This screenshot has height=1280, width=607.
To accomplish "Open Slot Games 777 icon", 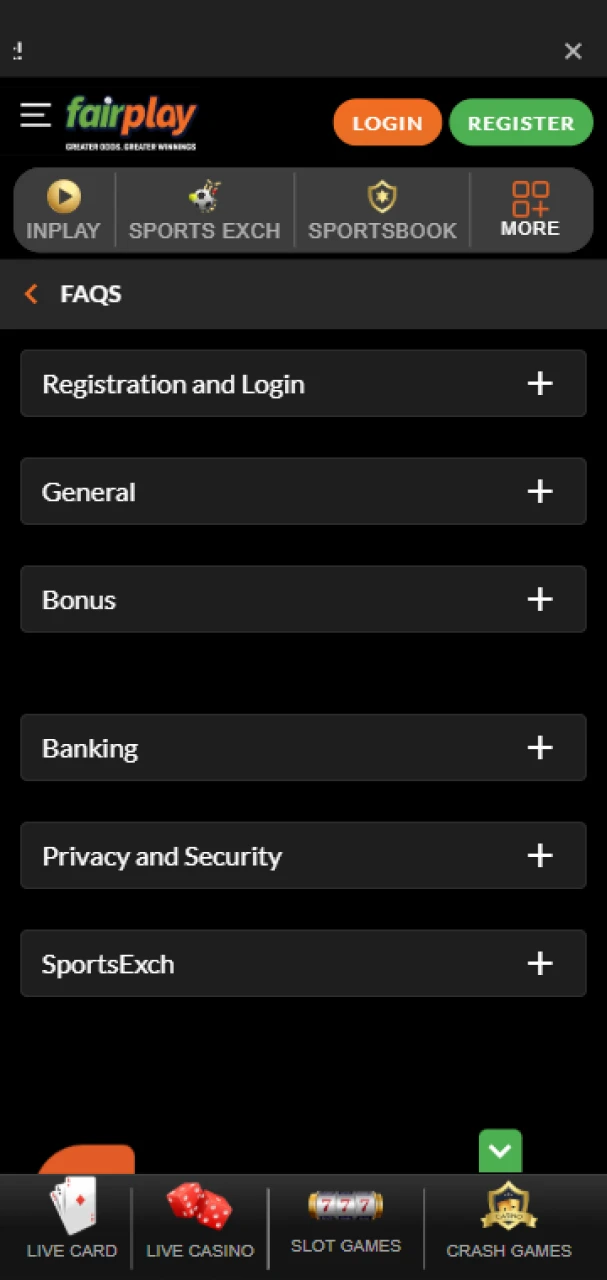I will pyautogui.click(x=345, y=1205).
